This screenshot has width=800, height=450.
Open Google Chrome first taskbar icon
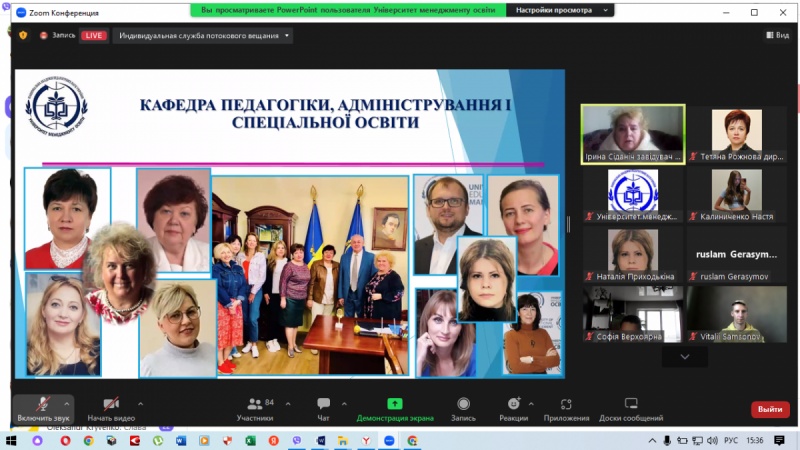[x=89, y=440]
